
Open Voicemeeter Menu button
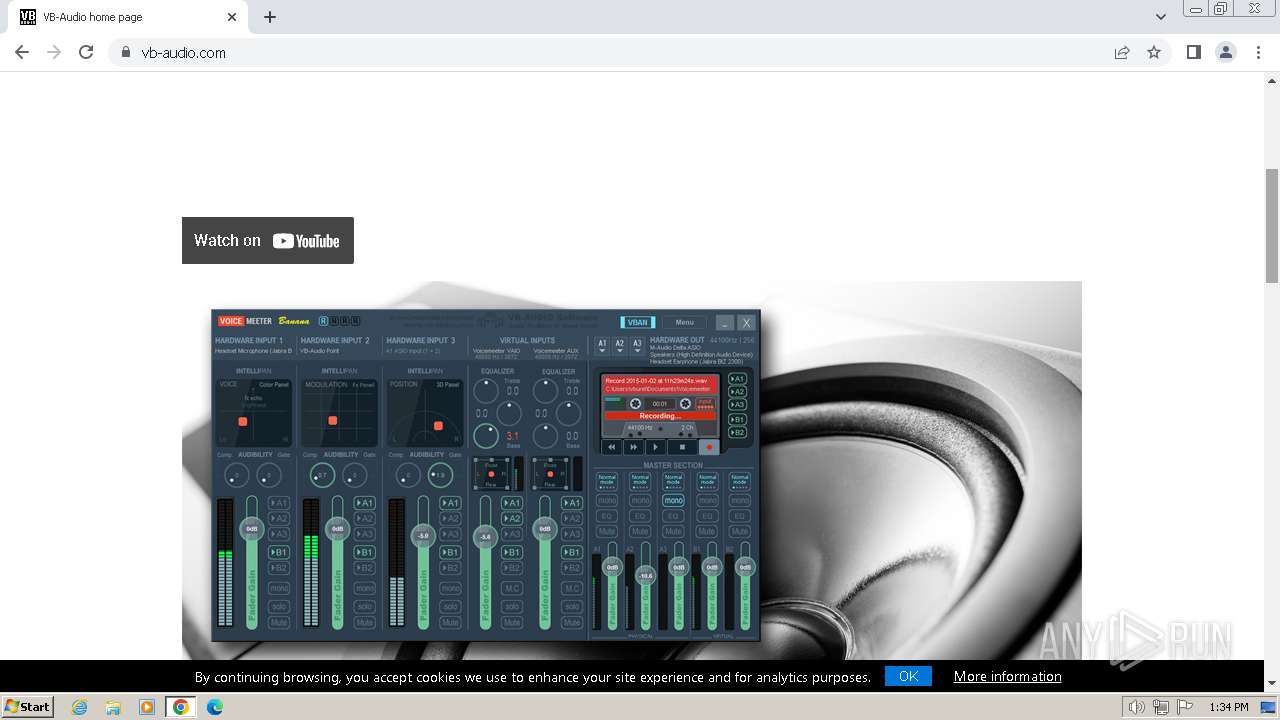tap(685, 322)
